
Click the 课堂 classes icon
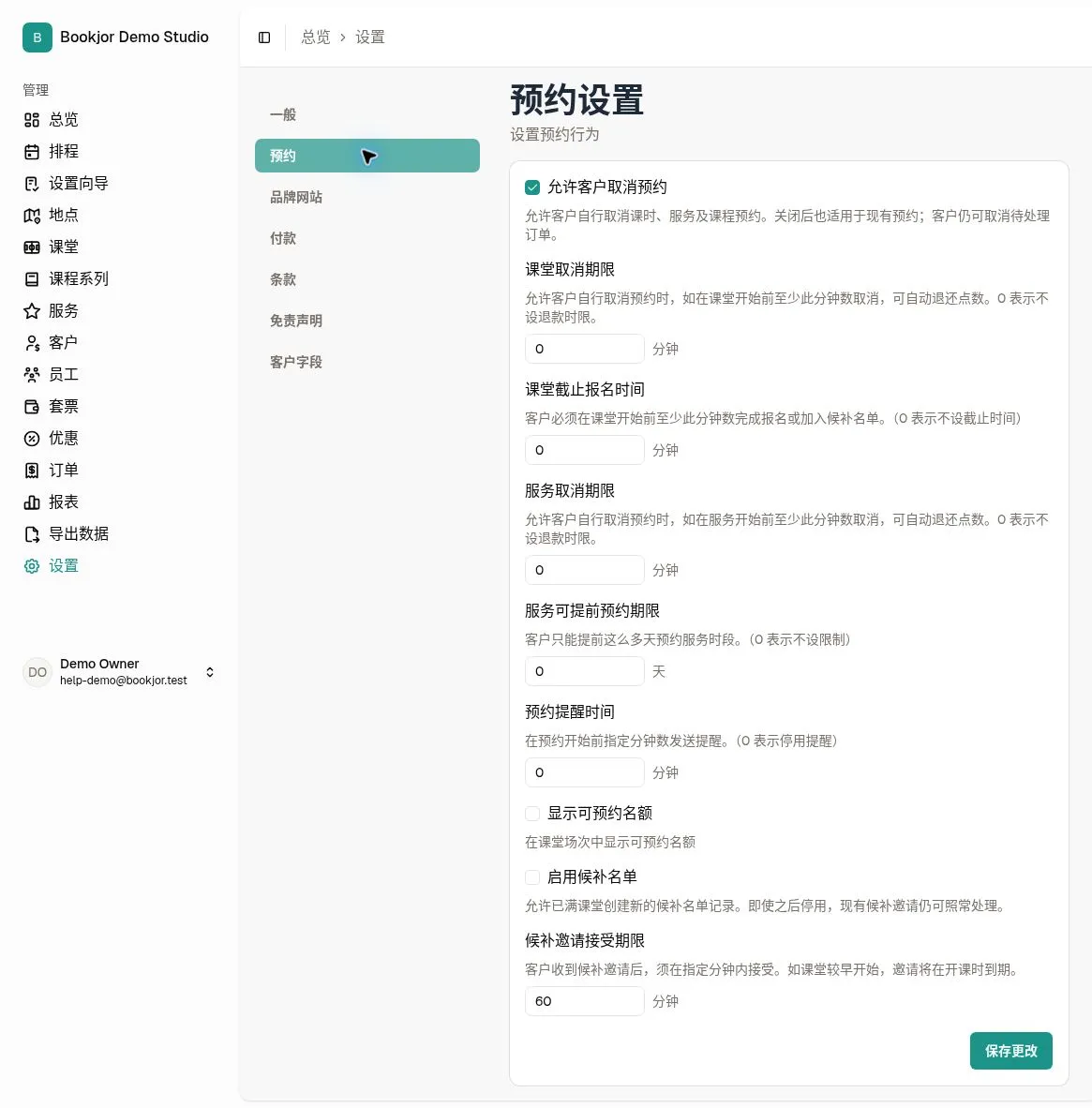(32, 247)
